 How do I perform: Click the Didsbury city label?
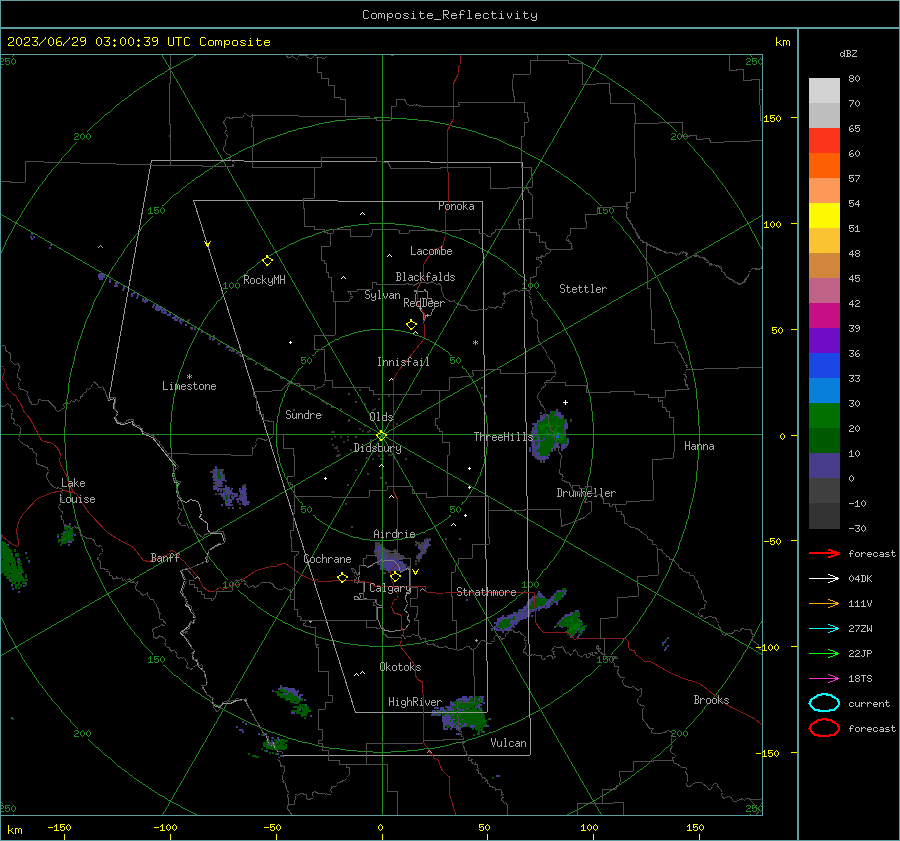pos(377,448)
